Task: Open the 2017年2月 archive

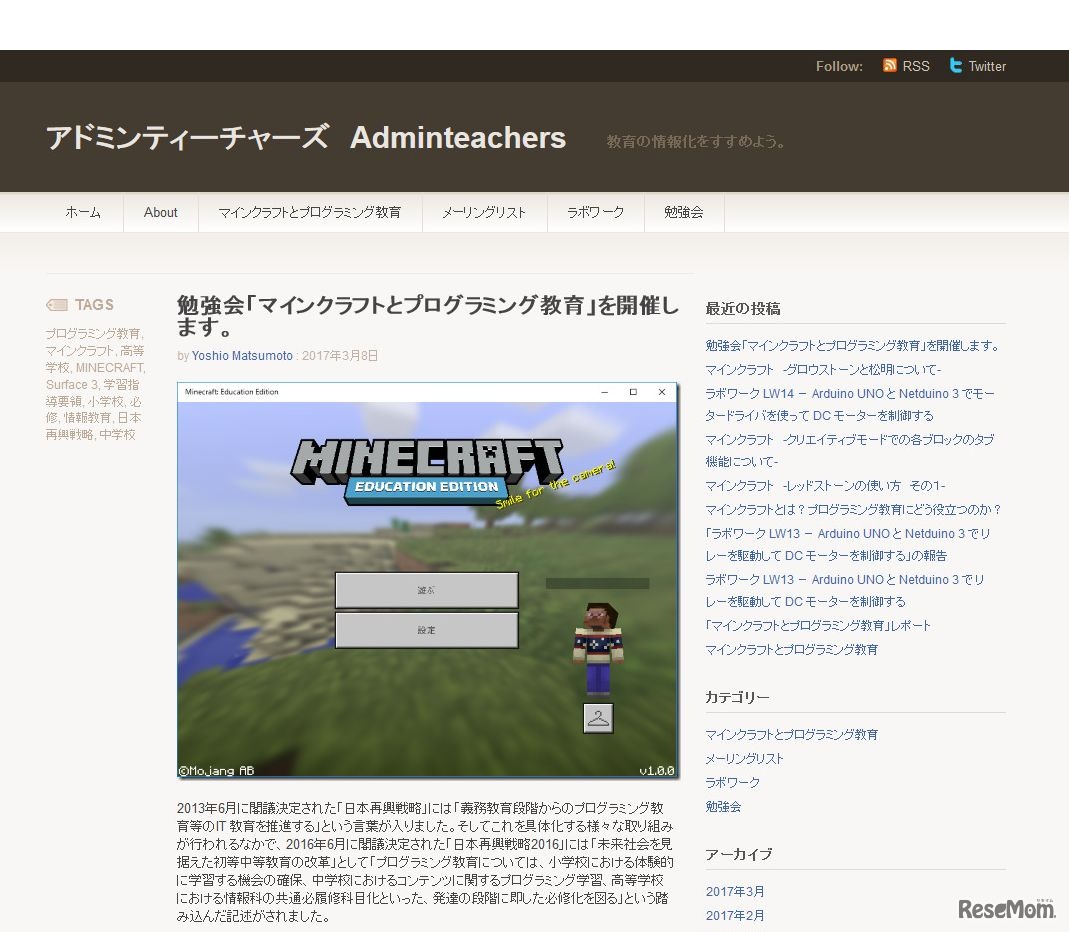Action: (735, 915)
